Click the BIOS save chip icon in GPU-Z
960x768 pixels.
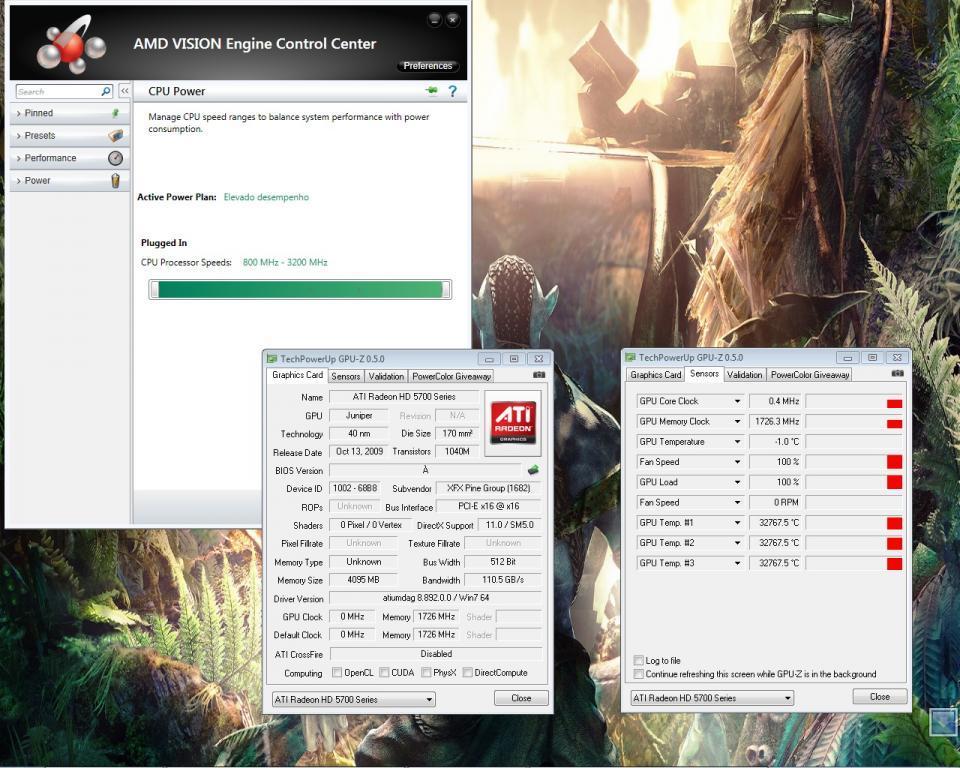(534, 470)
